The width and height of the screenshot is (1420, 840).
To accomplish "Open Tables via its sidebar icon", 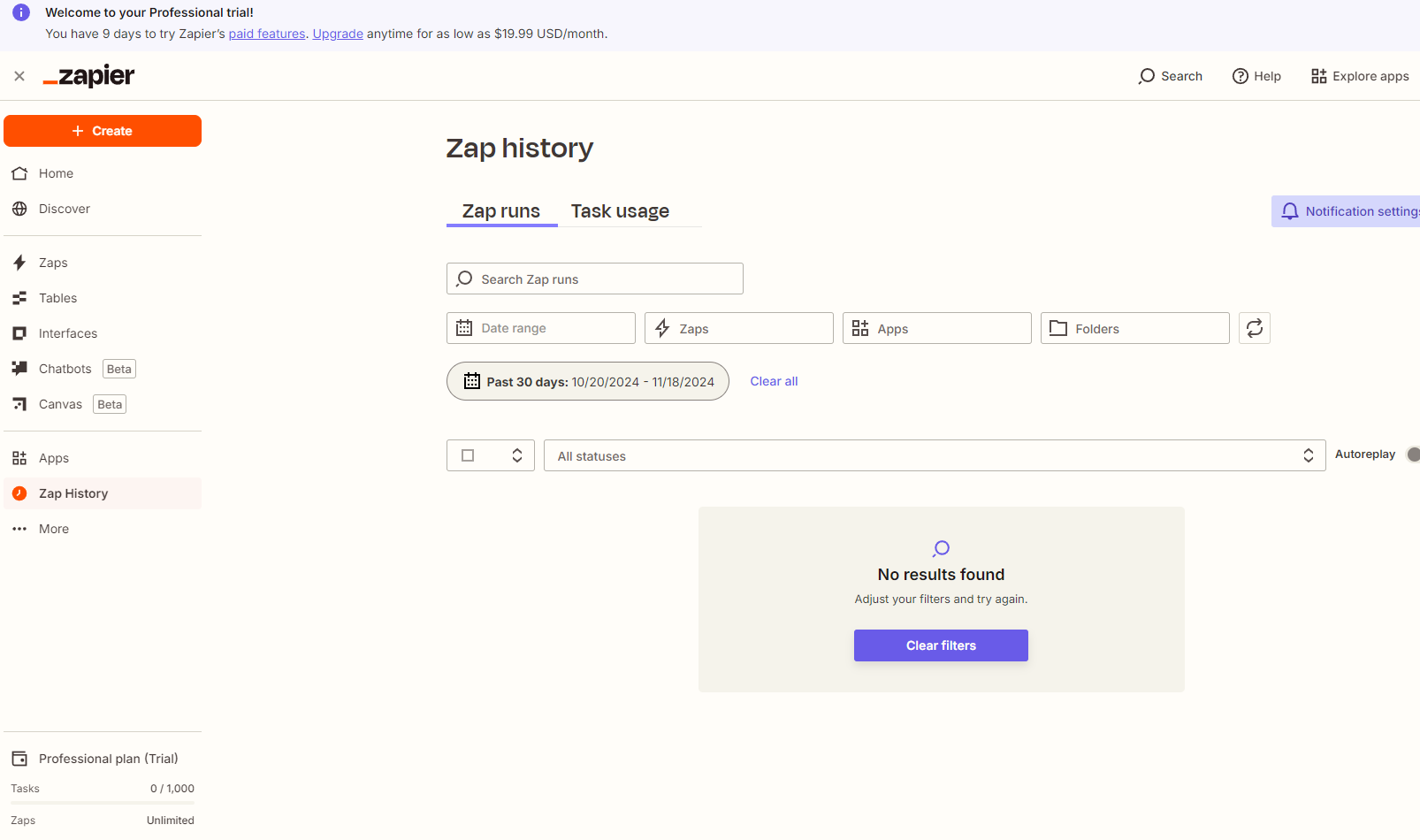I will click(x=19, y=298).
